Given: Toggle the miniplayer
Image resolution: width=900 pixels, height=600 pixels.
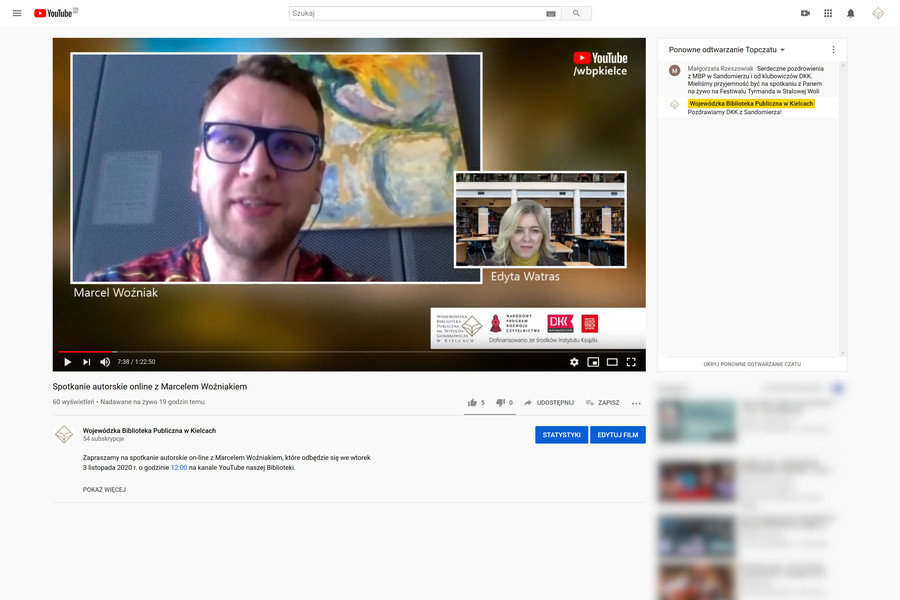Looking at the screenshot, I should tap(593, 362).
